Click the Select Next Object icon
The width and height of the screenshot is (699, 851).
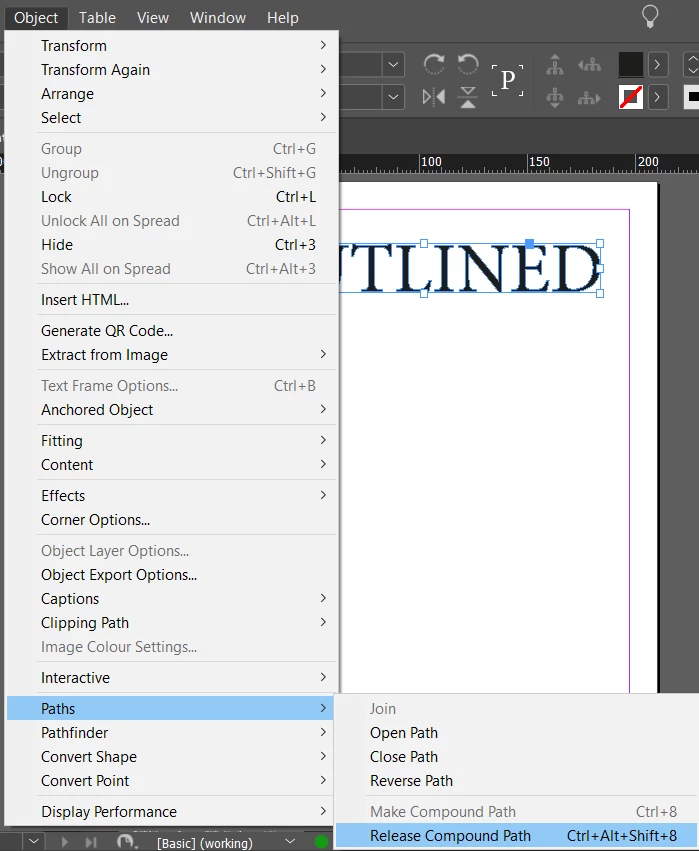click(x=589, y=98)
